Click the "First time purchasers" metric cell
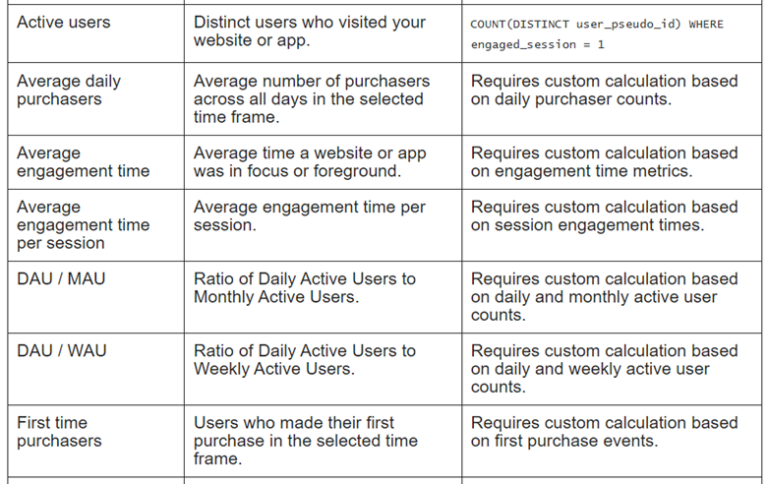The image size is (768, 484). 59,432
